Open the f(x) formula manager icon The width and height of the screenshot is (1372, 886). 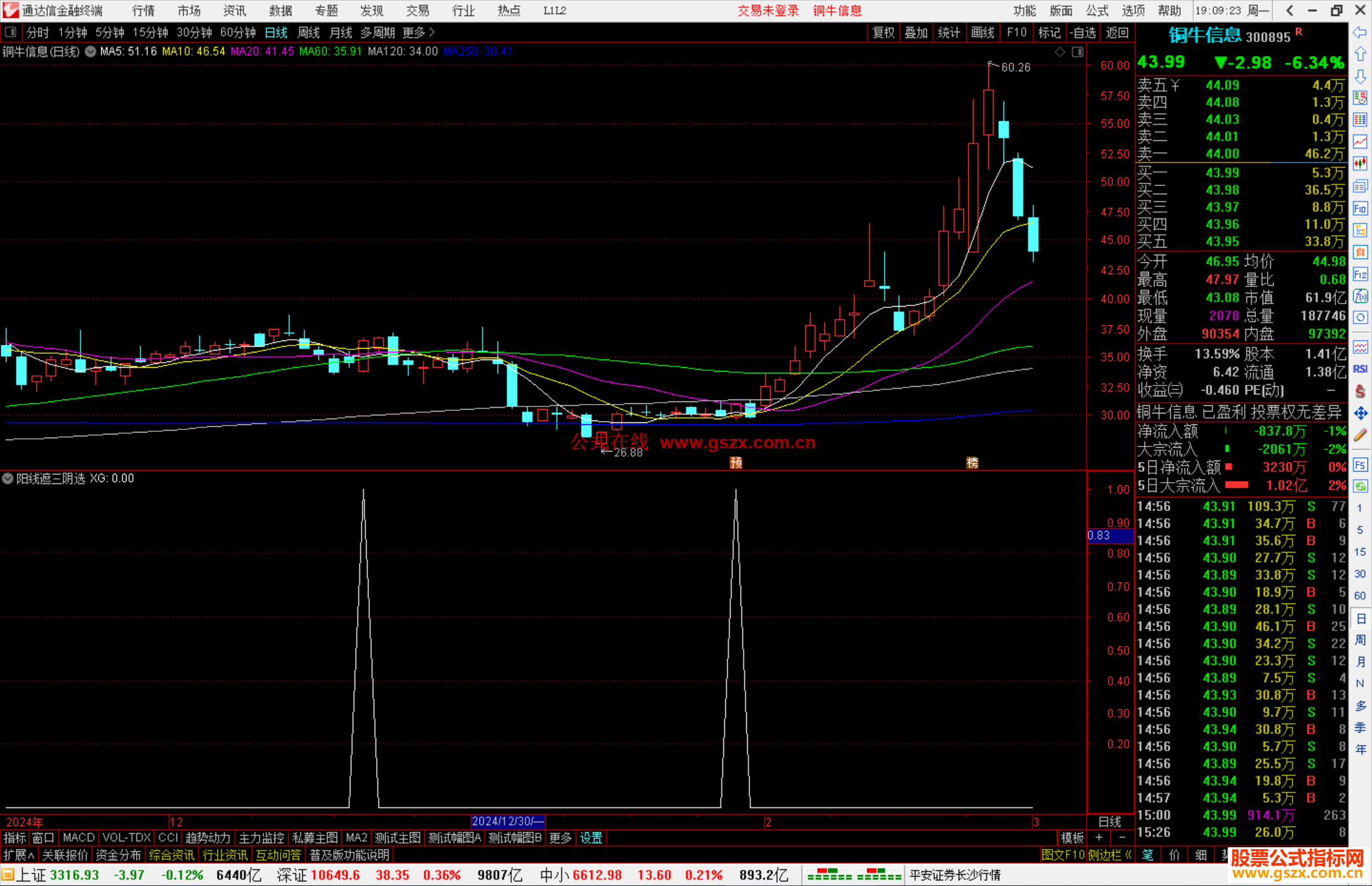(1360, 296)
